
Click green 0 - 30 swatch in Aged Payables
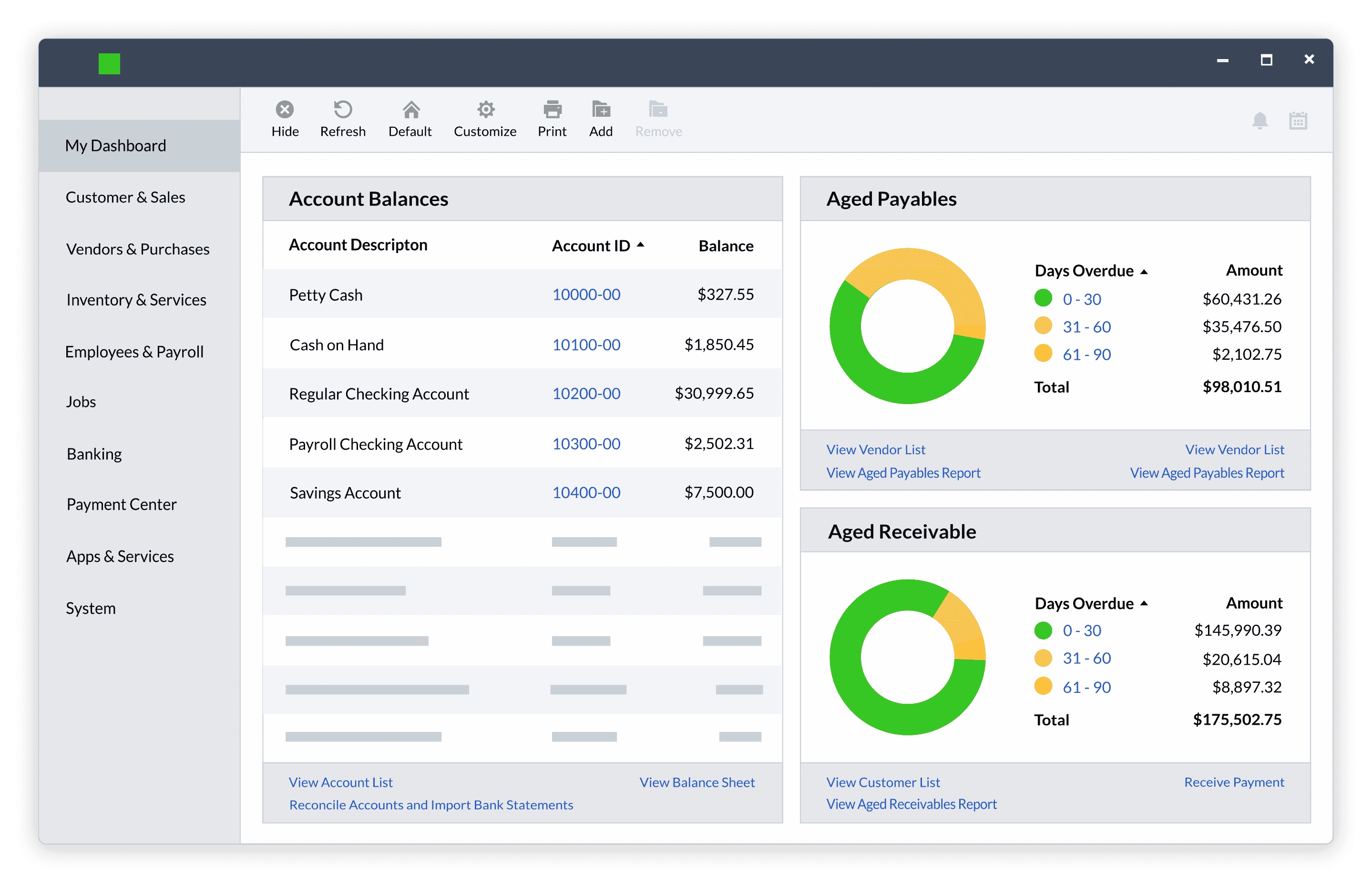point(1043,298)
